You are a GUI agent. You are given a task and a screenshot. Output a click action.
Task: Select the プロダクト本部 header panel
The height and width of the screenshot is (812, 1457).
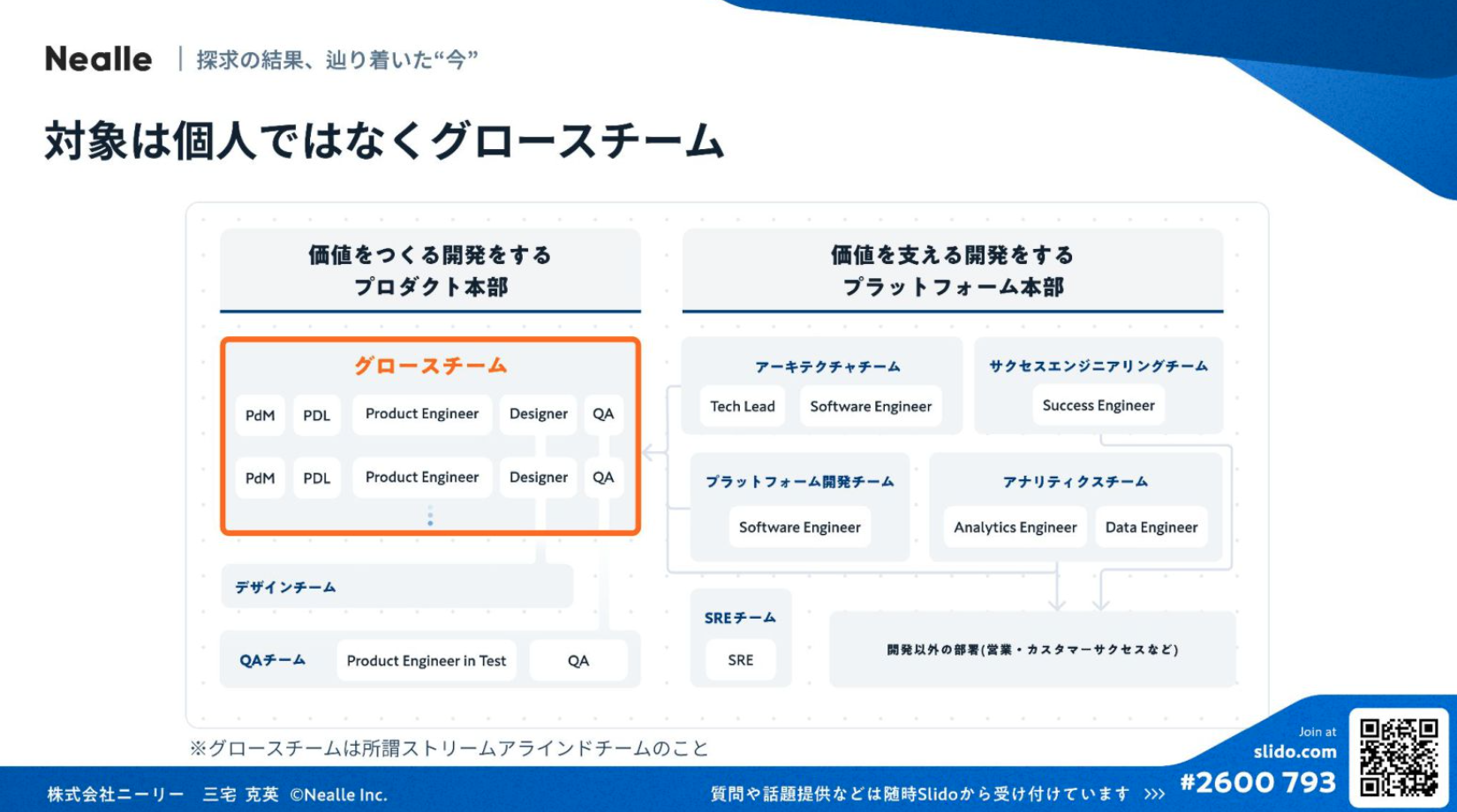[x=430, y=270]
